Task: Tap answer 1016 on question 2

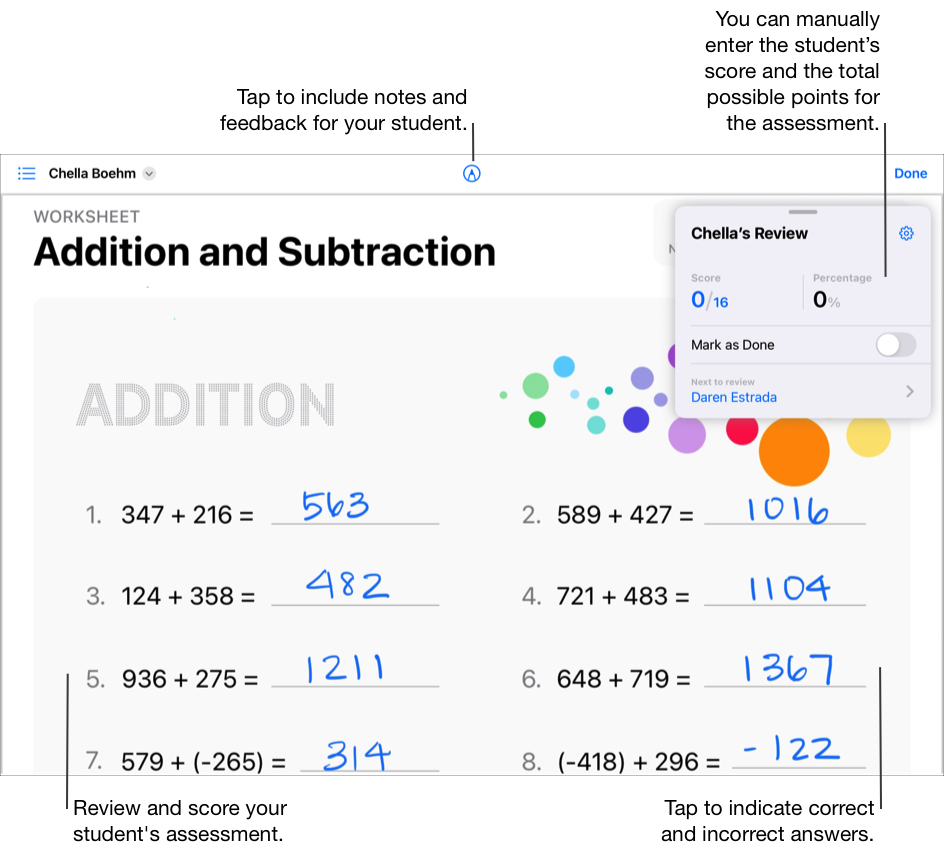Action: point(788,510)
